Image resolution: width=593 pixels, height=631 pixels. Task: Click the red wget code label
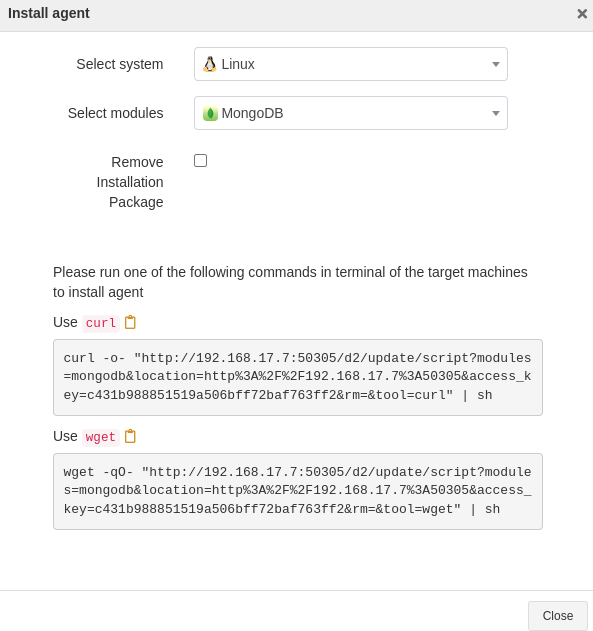[101, 437]
